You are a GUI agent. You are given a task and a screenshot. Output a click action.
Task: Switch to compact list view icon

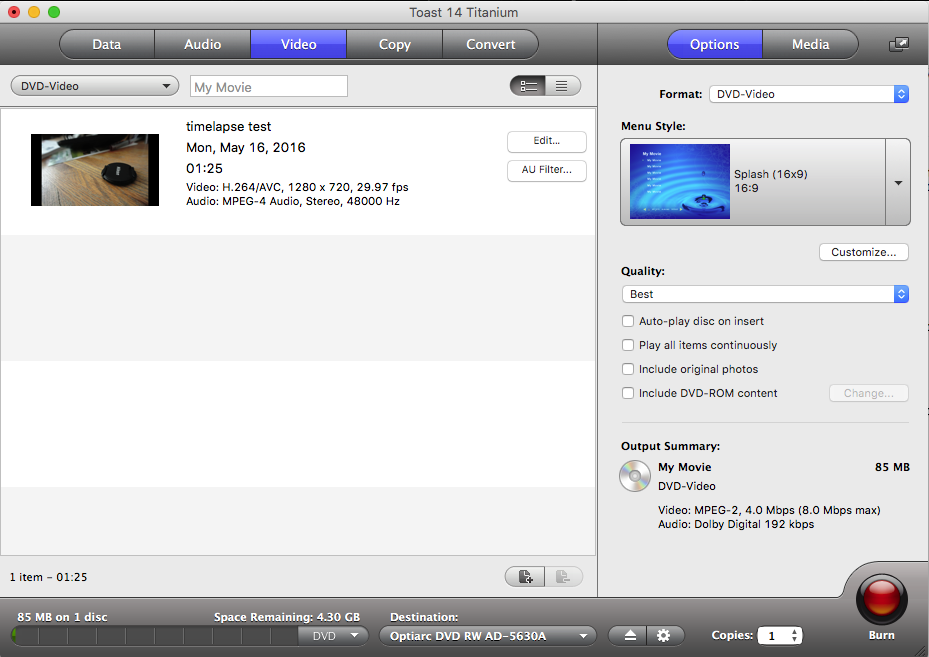[562, 86]
